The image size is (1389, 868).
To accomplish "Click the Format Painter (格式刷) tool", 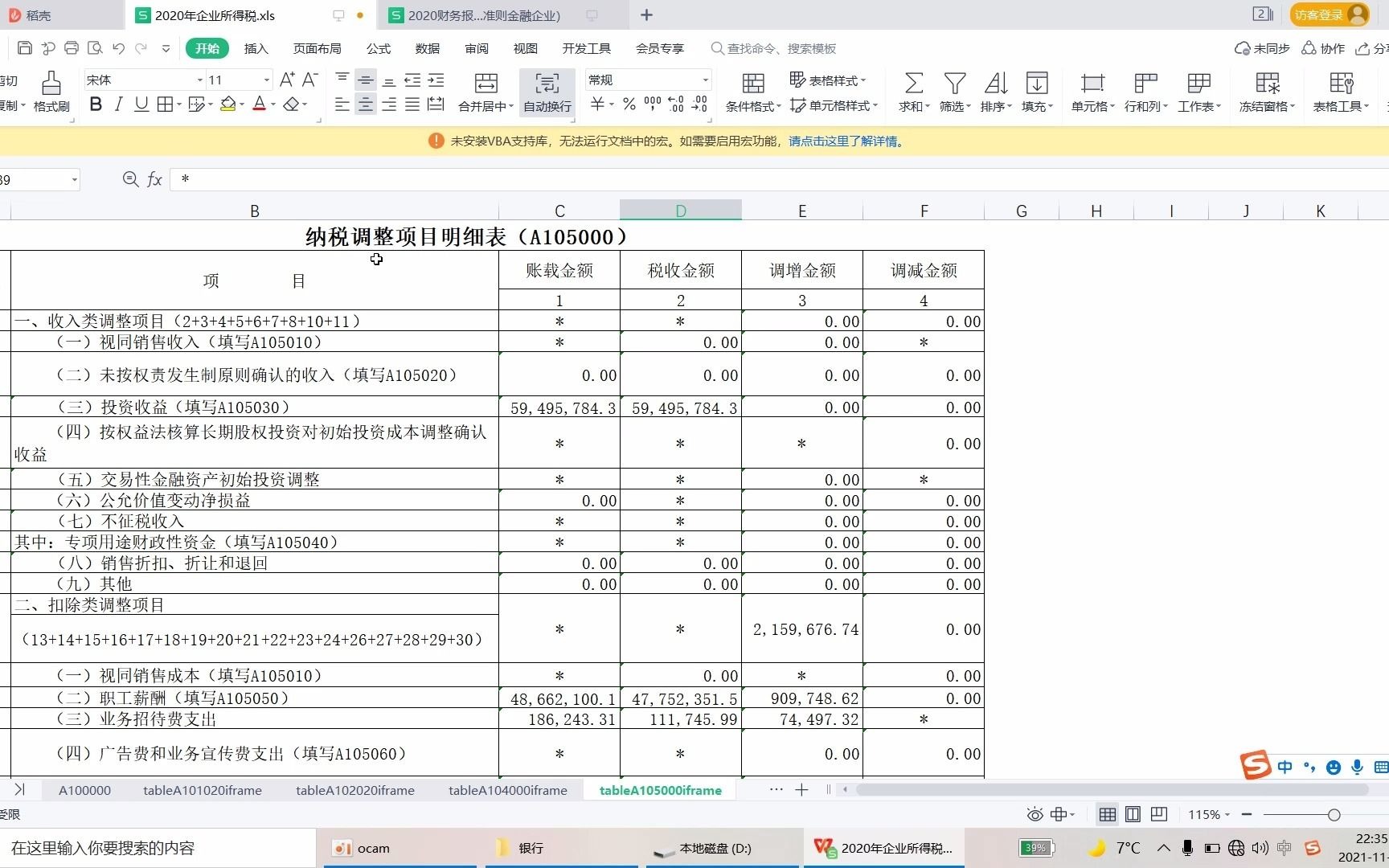I will point(51,92).
